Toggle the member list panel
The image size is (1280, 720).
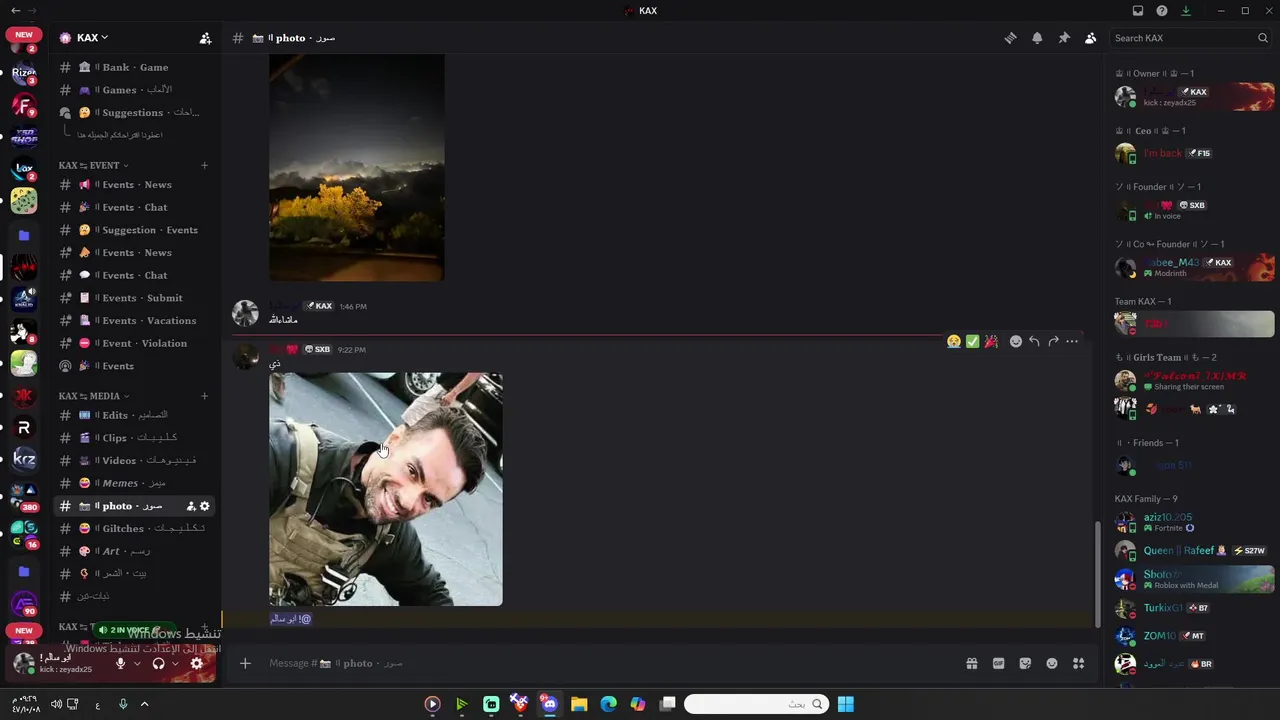(1090, 38)
